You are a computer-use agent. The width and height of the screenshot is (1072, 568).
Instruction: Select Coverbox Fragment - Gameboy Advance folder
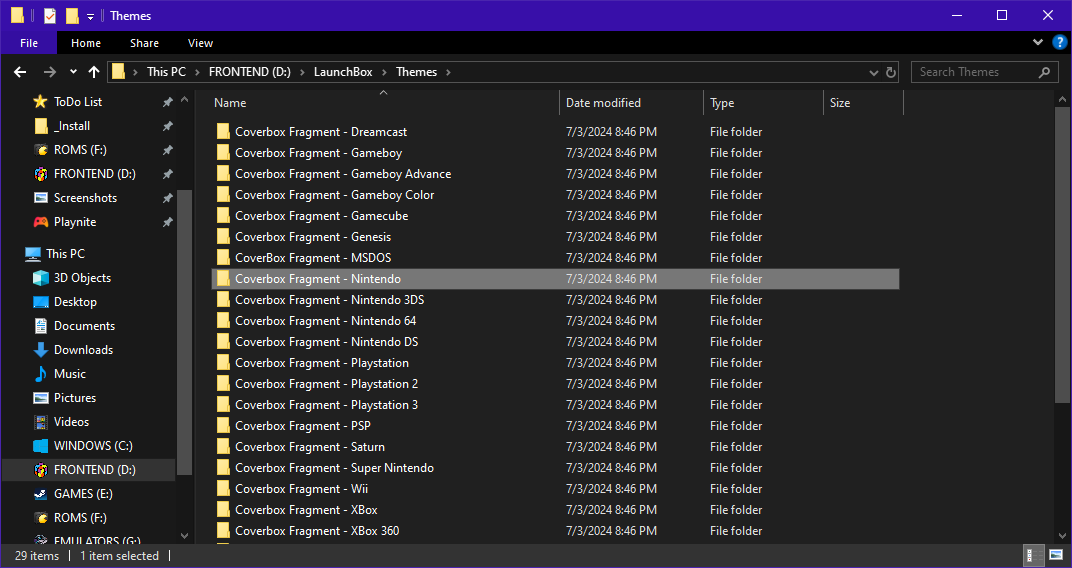[x=556, y=174]
